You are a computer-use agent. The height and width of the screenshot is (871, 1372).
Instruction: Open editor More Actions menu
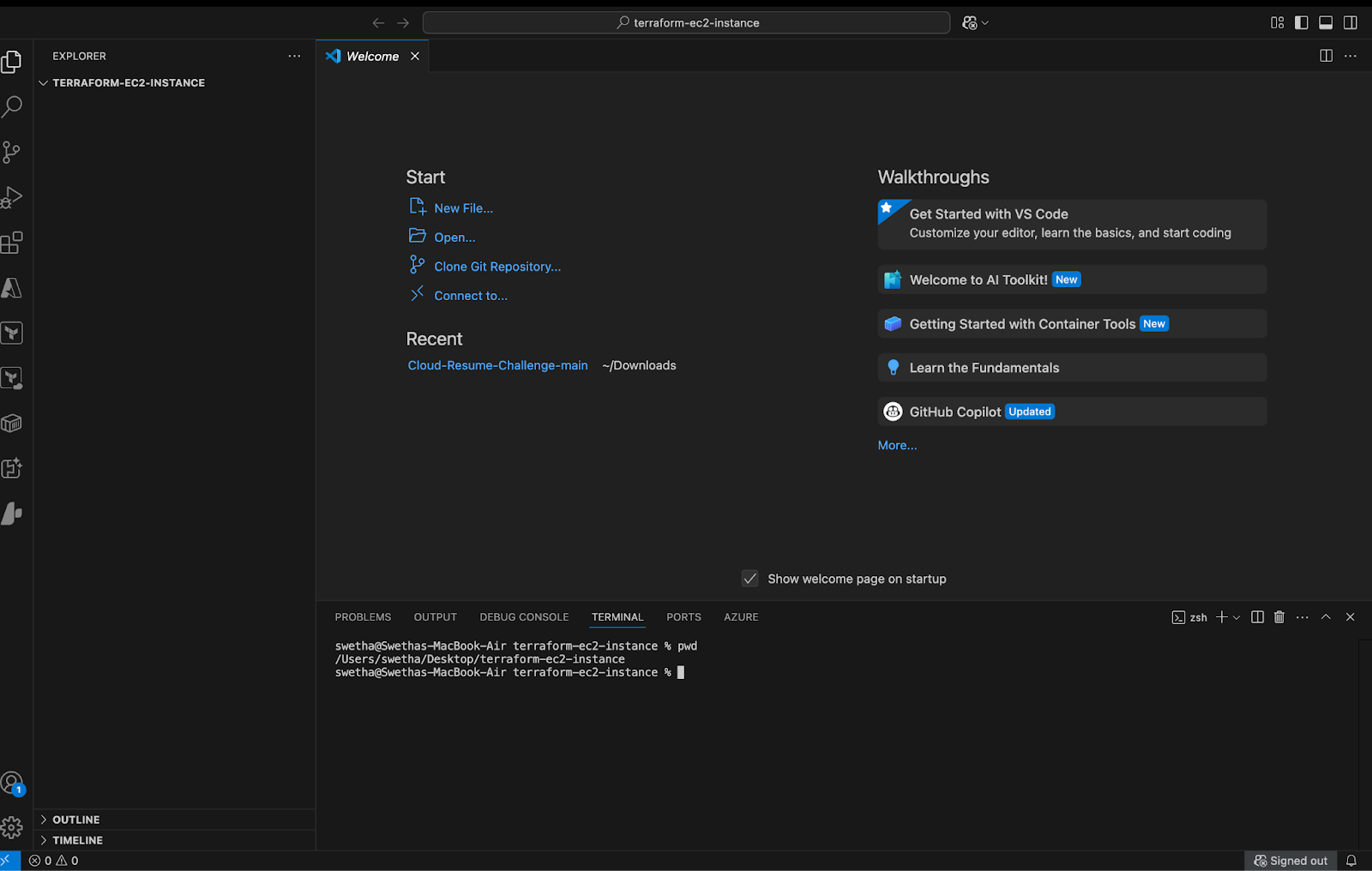[x=1351, y=56]
